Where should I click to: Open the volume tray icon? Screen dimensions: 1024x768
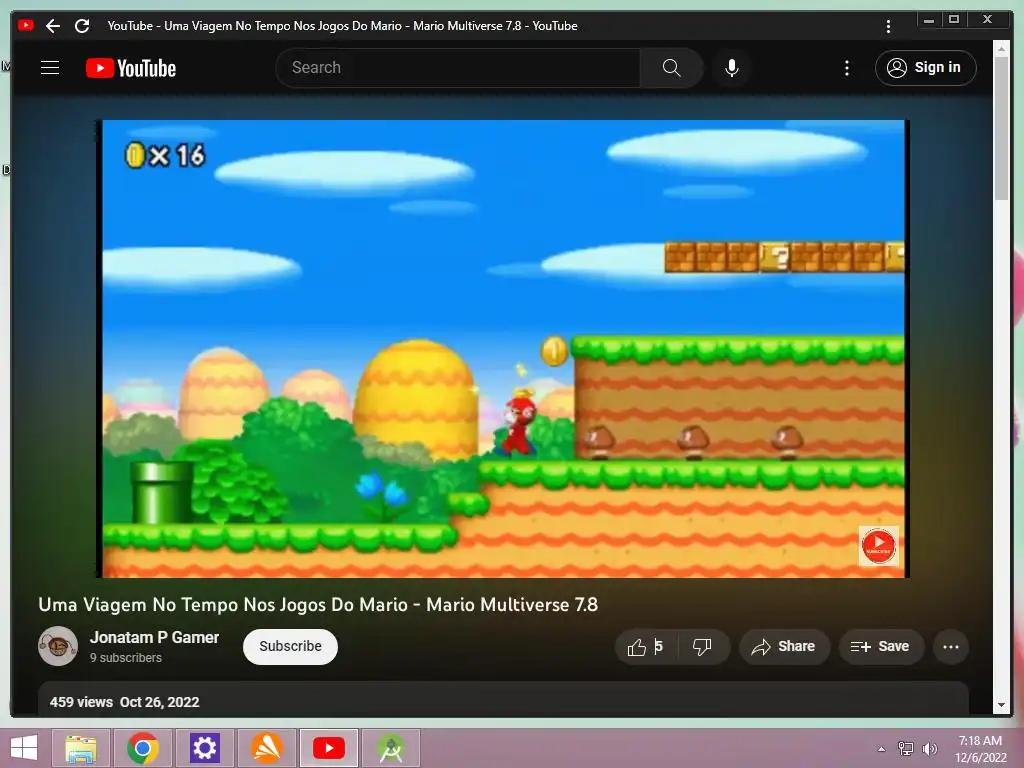pyautogui.click(x=930, y=749)
